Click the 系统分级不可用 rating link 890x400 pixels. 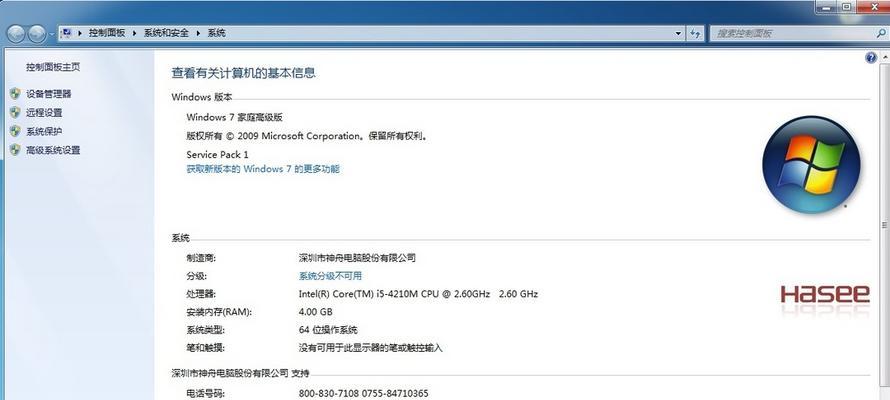(330, 276)
